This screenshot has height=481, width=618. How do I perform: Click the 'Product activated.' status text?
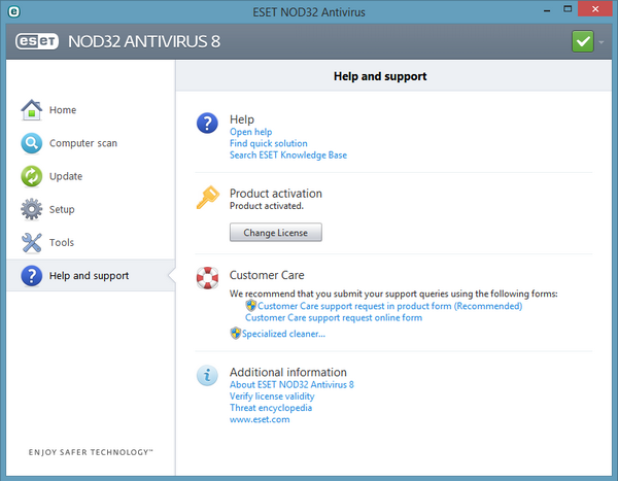tap(266, 206)
